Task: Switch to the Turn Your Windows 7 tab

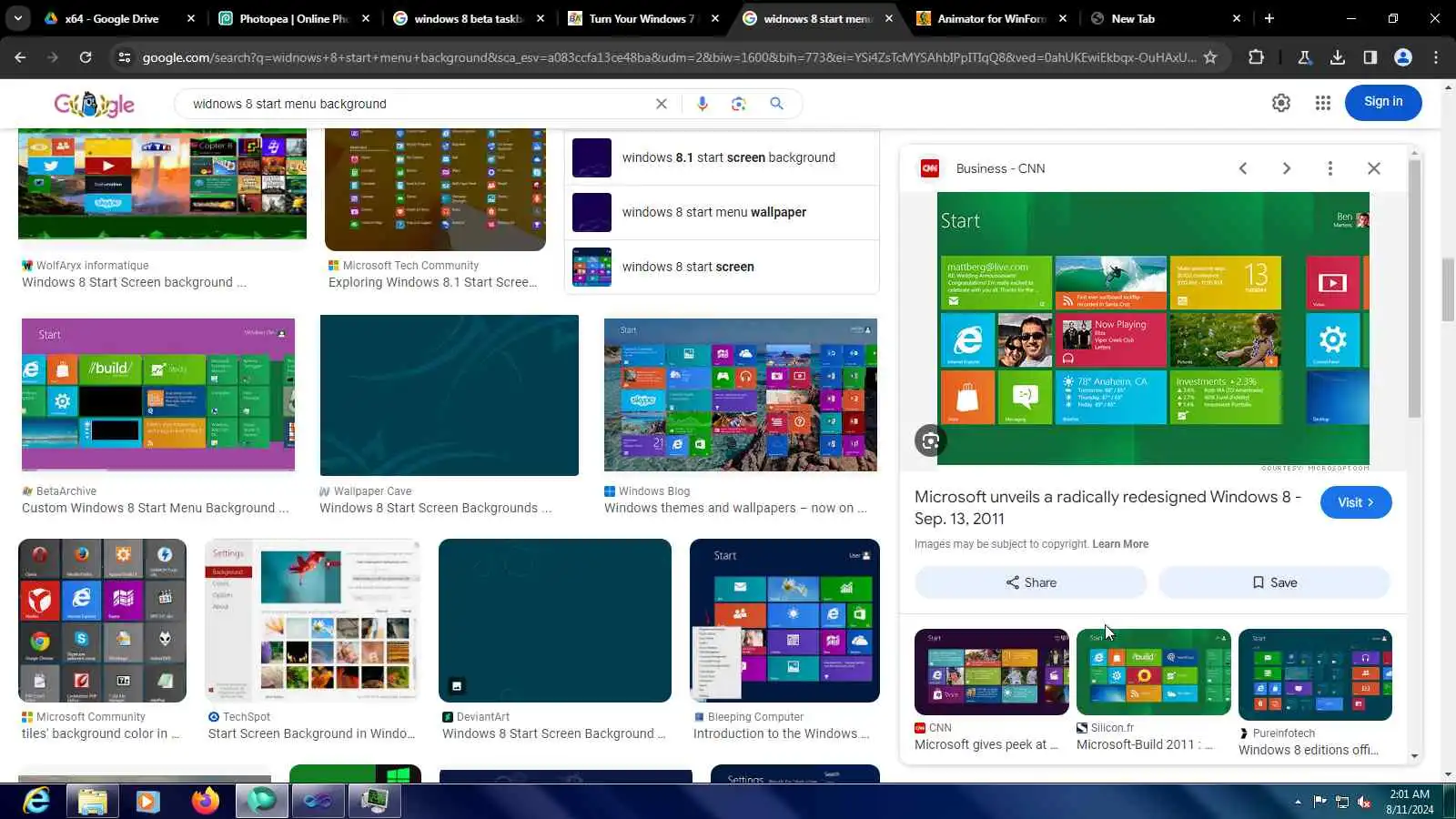Action: pyautogui.click(x=642, y=18)
